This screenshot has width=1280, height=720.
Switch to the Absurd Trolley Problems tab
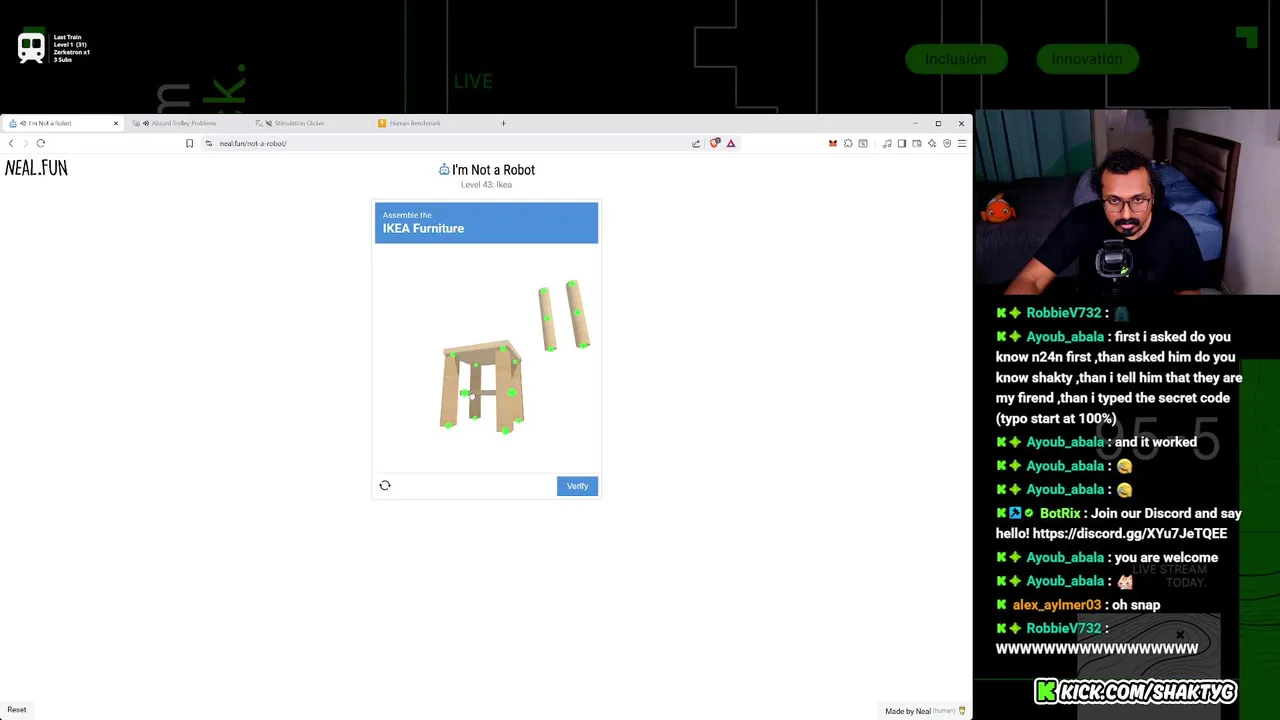point(186,123)
